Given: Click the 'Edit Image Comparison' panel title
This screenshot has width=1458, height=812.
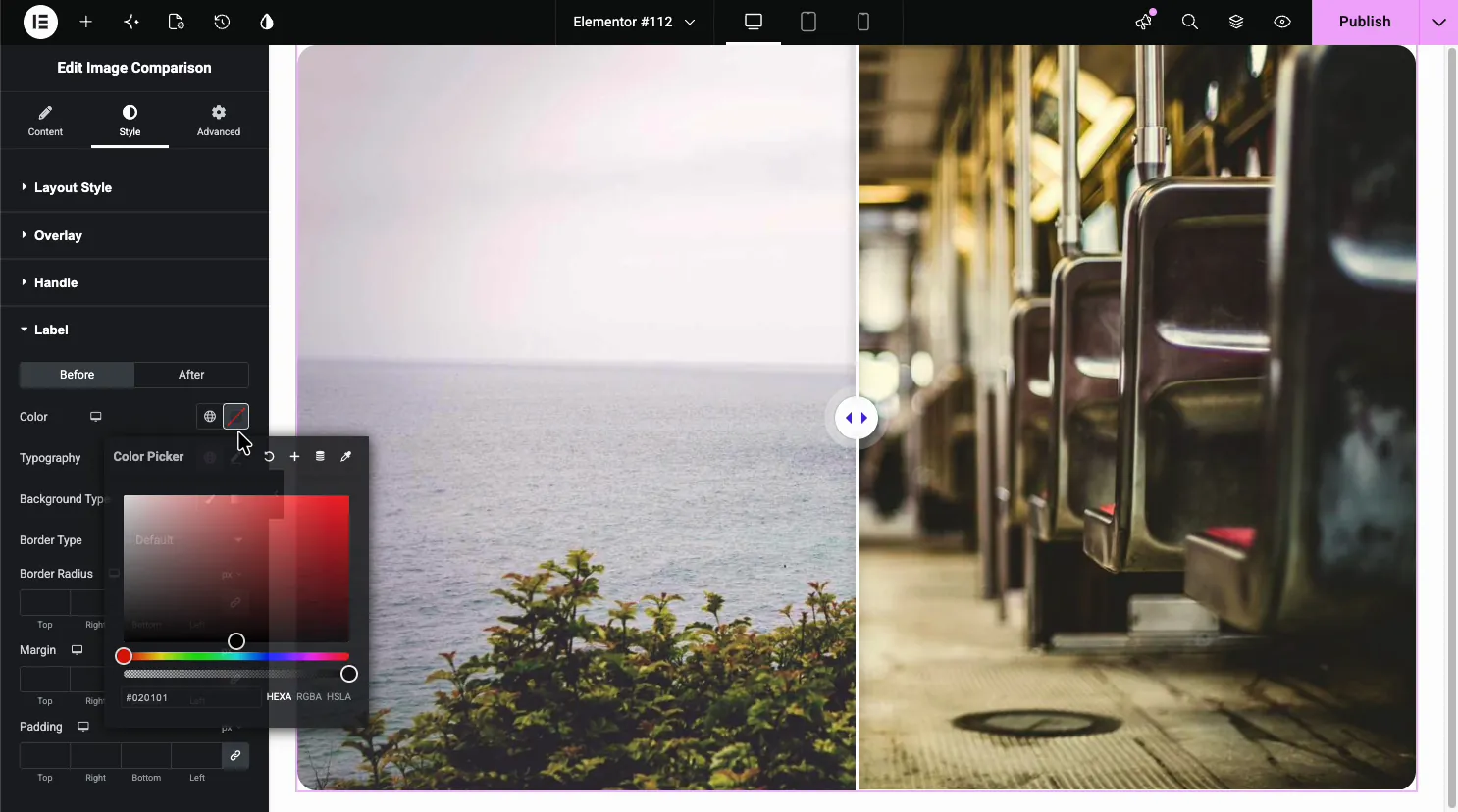Looking at the screenshot, I should click(x=134, y=68).
